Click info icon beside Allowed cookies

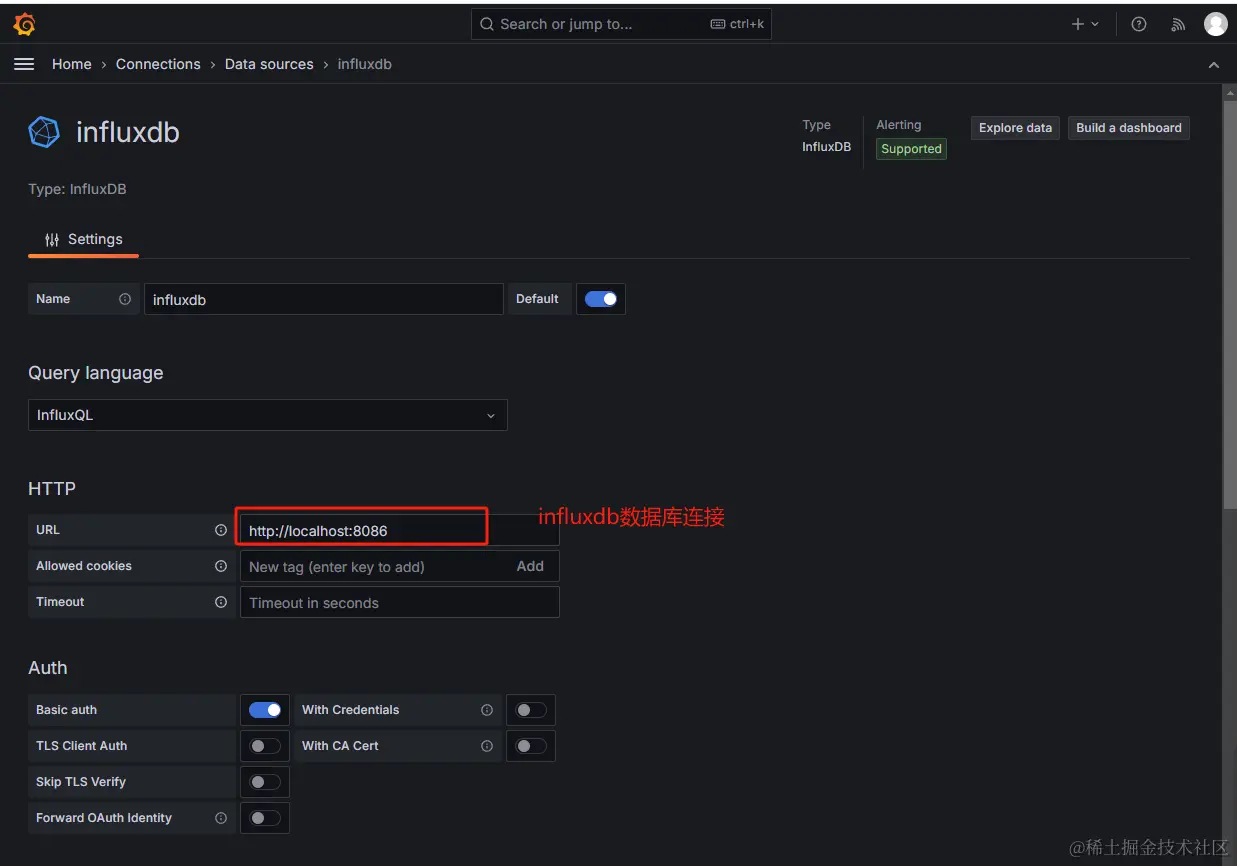click(x=221, y=566)
